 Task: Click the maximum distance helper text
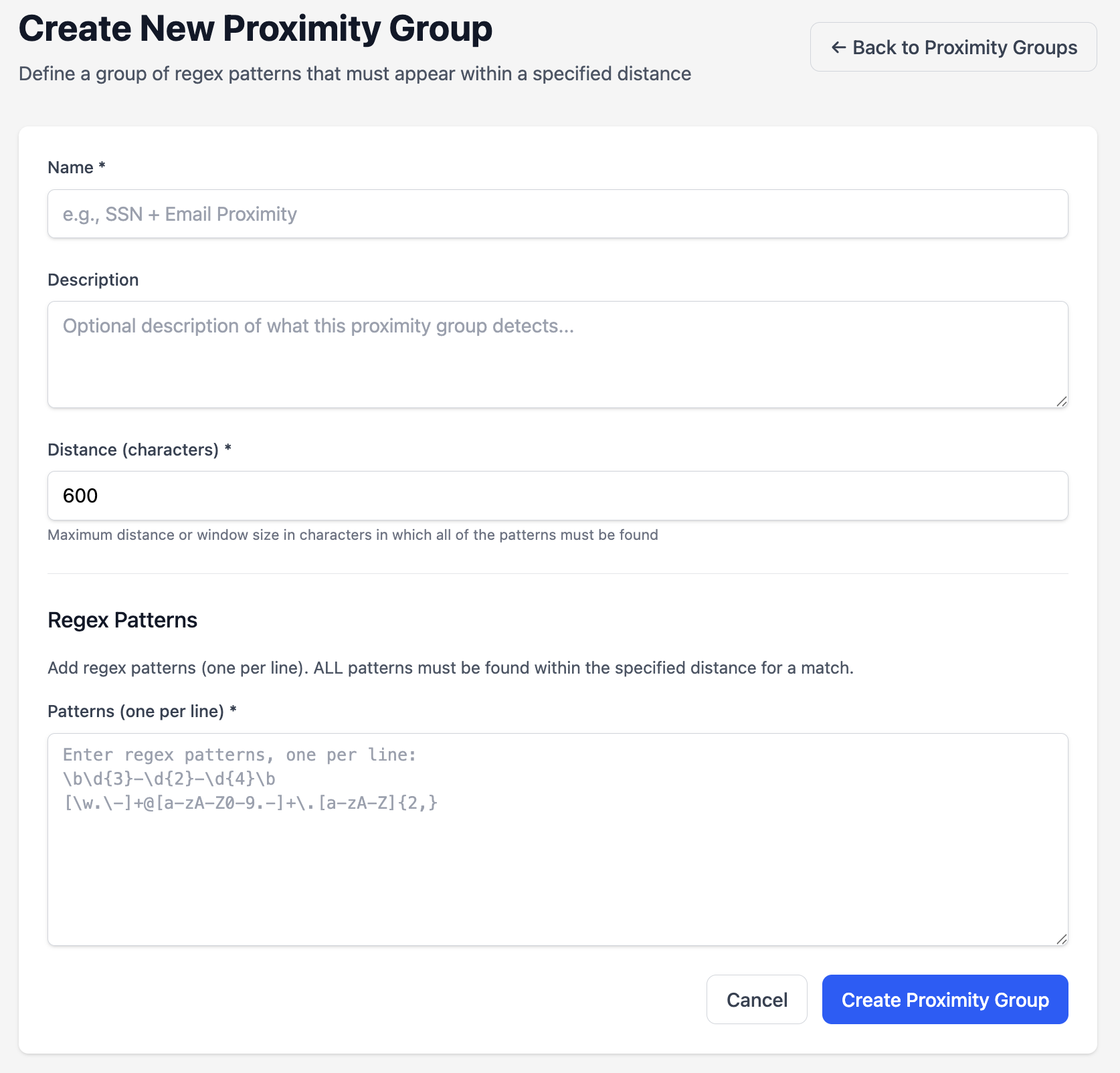pos(353,535)
